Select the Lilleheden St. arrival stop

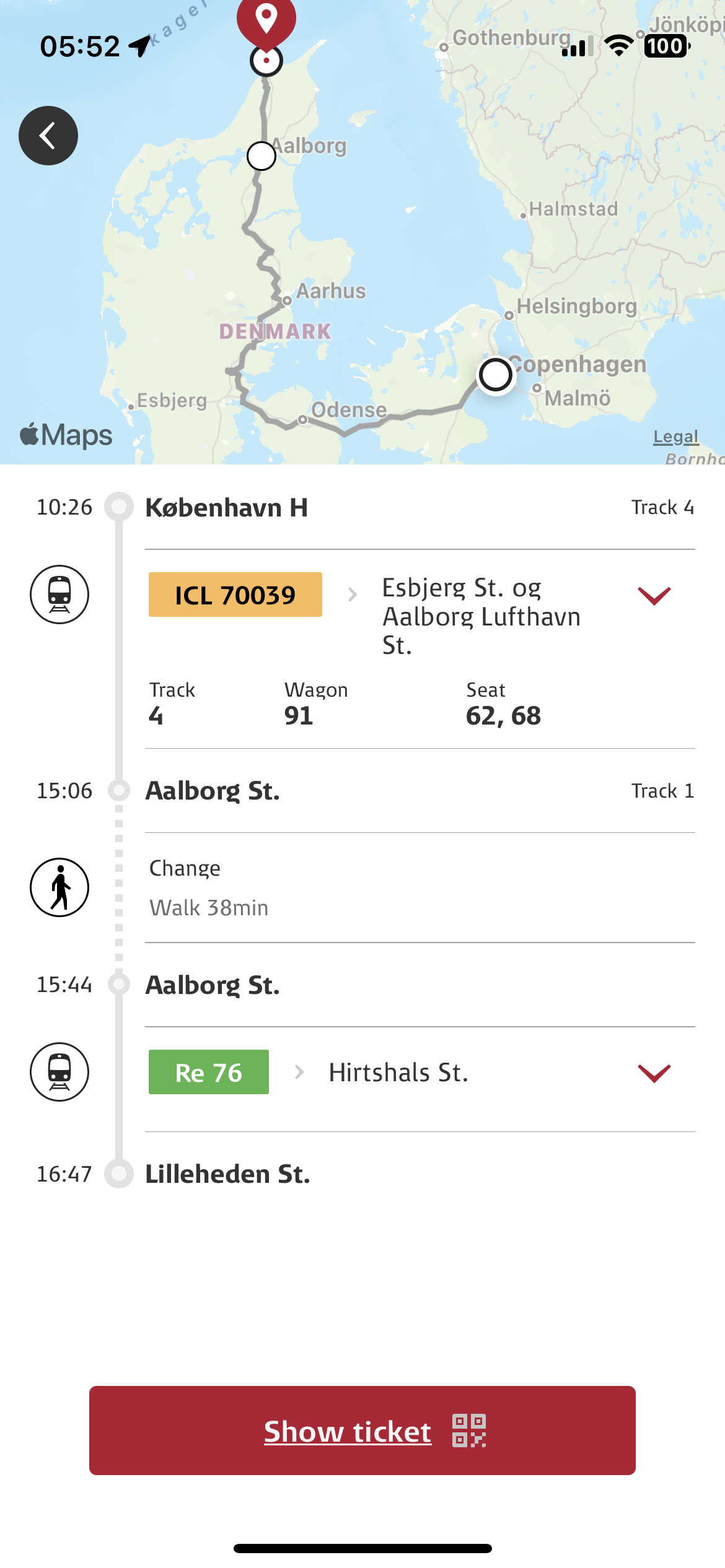(228, 1174)
